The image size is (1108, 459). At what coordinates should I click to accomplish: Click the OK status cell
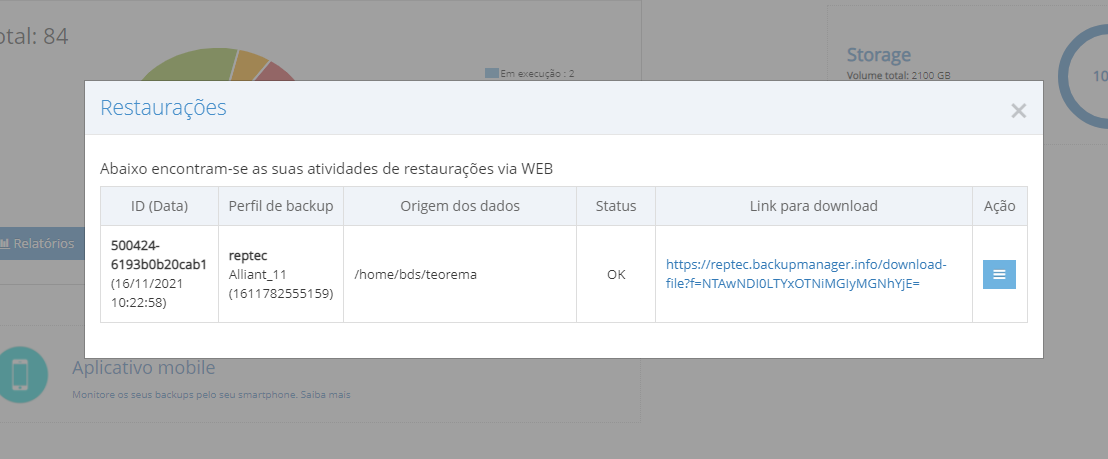tap(616, 274)
